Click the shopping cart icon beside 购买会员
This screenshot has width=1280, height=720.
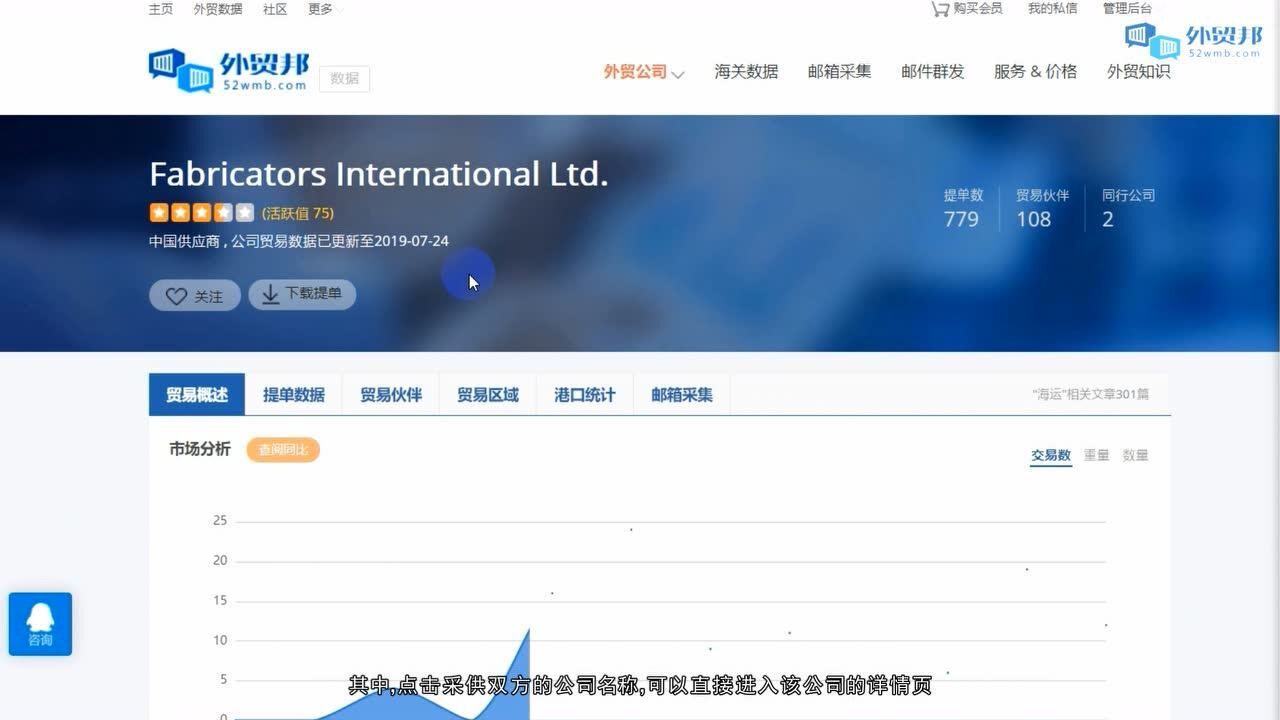tap(938, 8)
